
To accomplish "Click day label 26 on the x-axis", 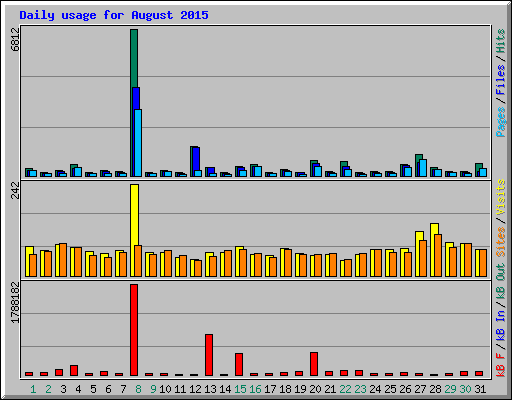I will point(405,389).
